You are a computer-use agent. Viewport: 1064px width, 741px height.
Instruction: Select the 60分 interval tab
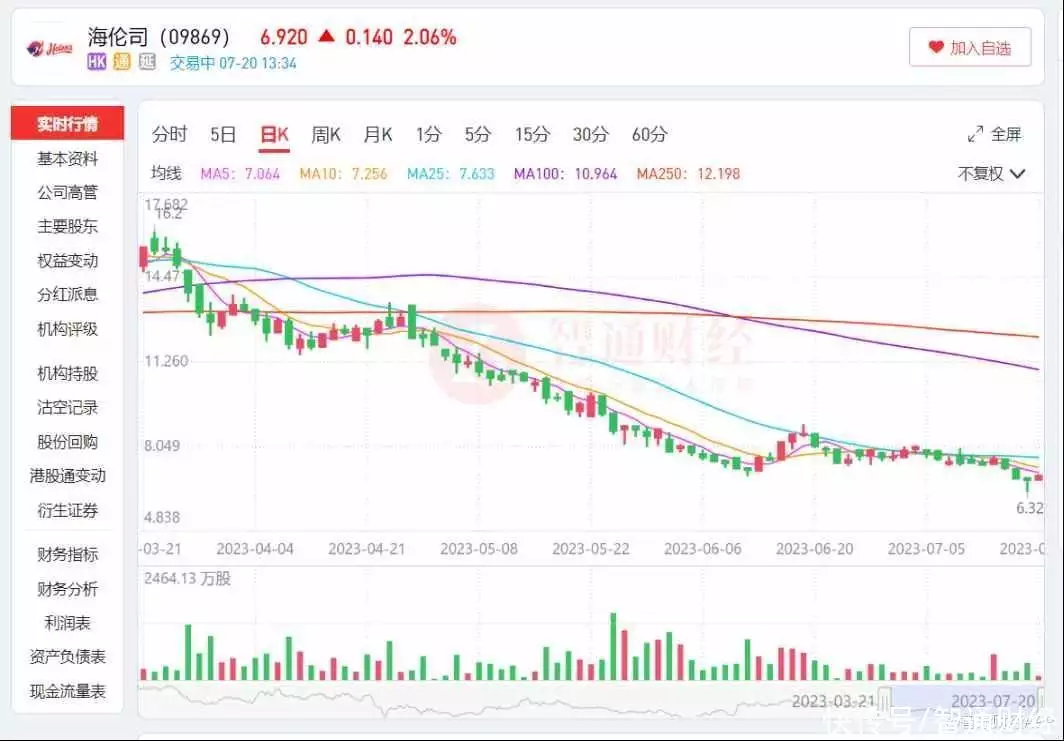tap(649, 134)
